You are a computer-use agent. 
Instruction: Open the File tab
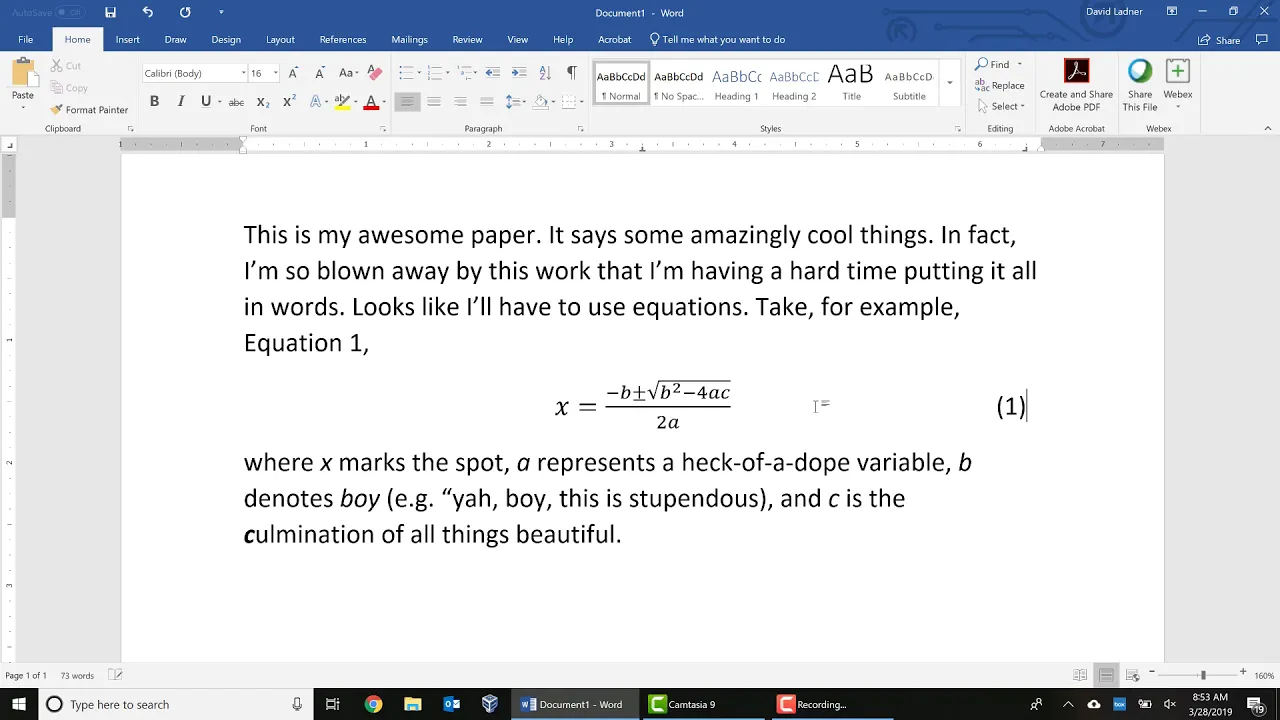pyautogui.click(x=26, y=39)
